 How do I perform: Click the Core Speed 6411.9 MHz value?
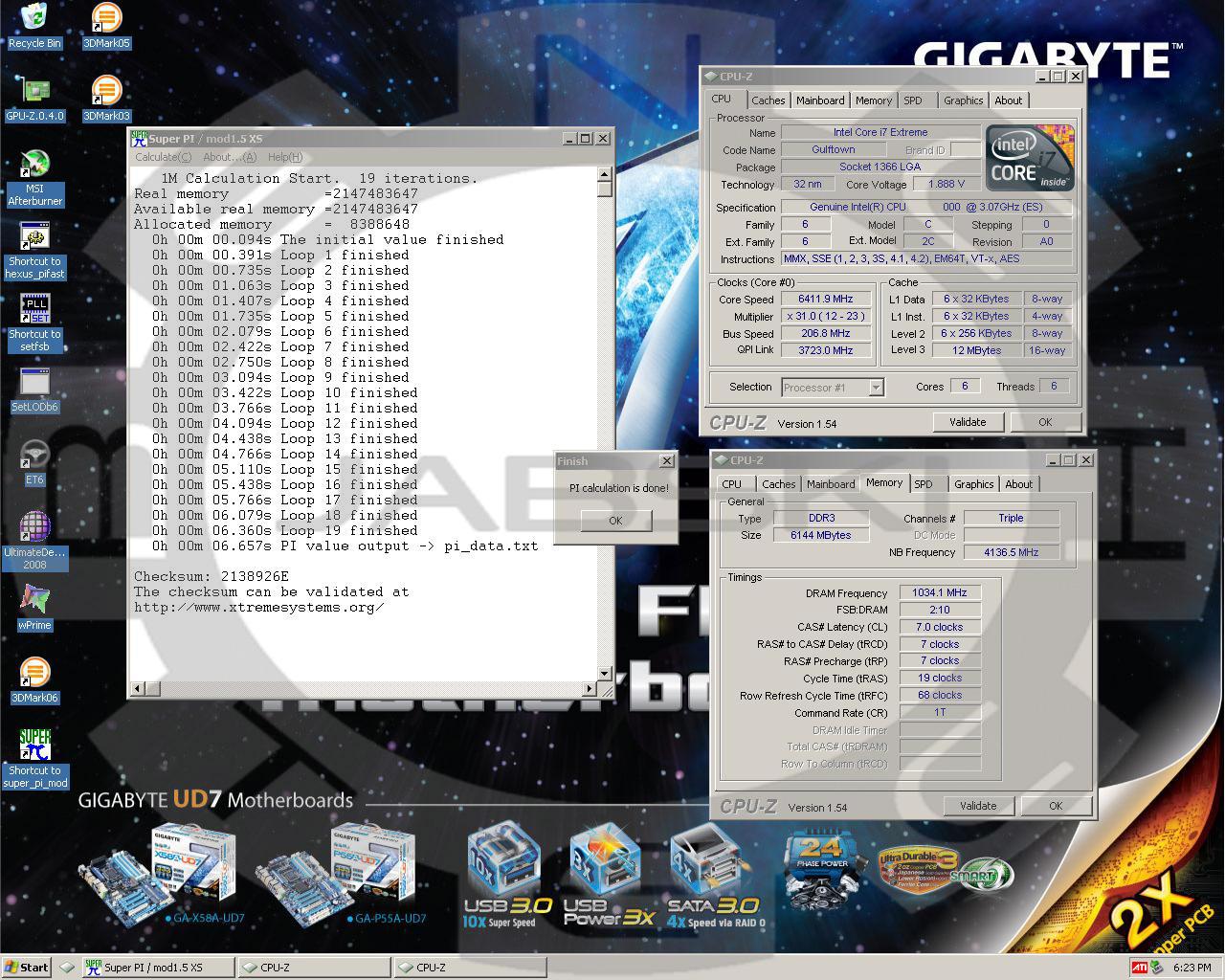(x=825, y=299)
